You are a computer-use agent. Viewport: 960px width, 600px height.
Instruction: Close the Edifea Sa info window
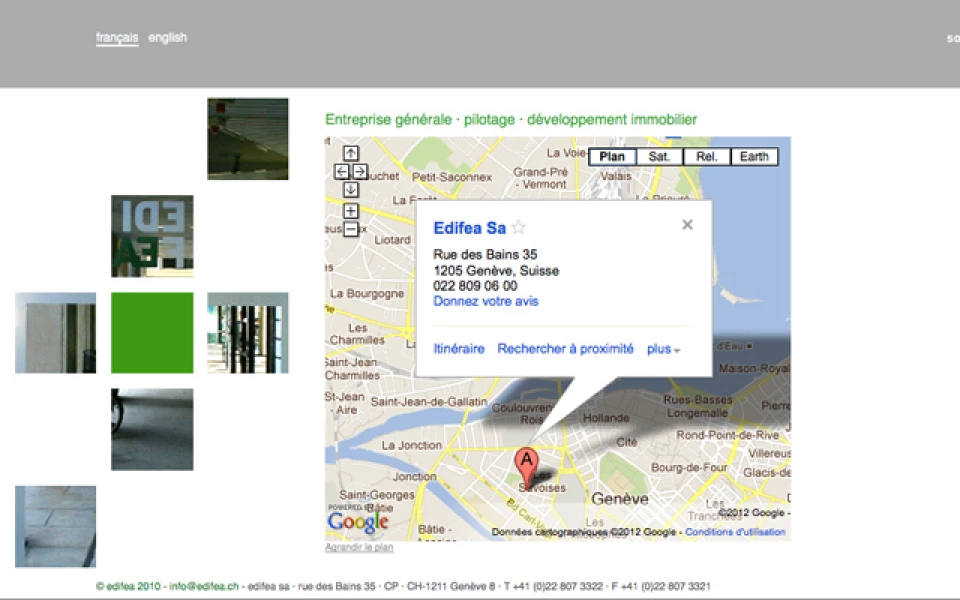(688, 225)
